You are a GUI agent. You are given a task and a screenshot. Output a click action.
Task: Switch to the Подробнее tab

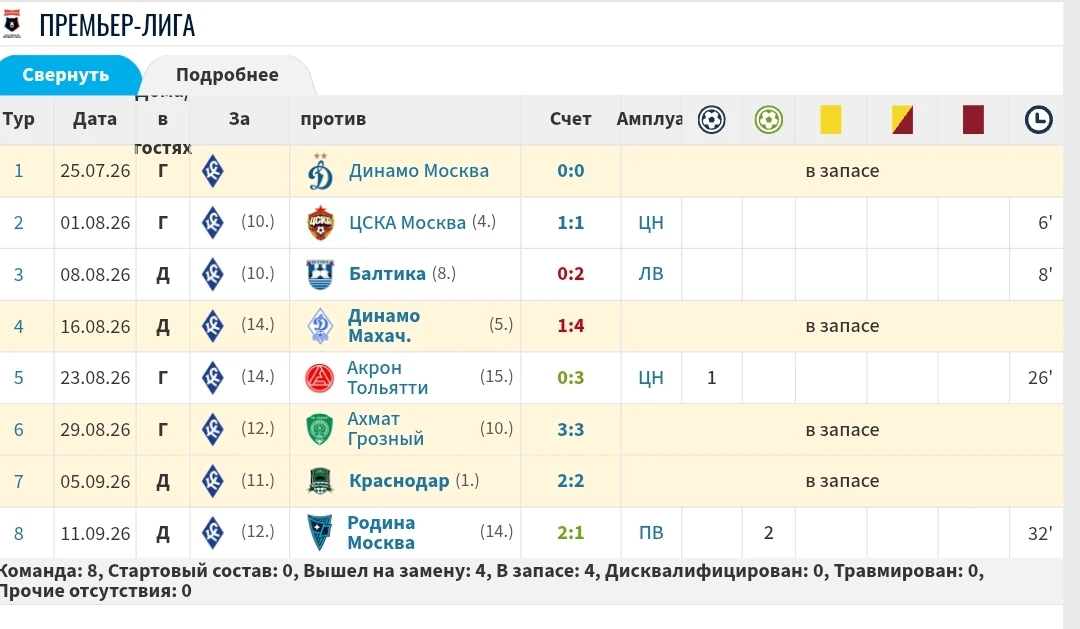[x=227, y=74]
